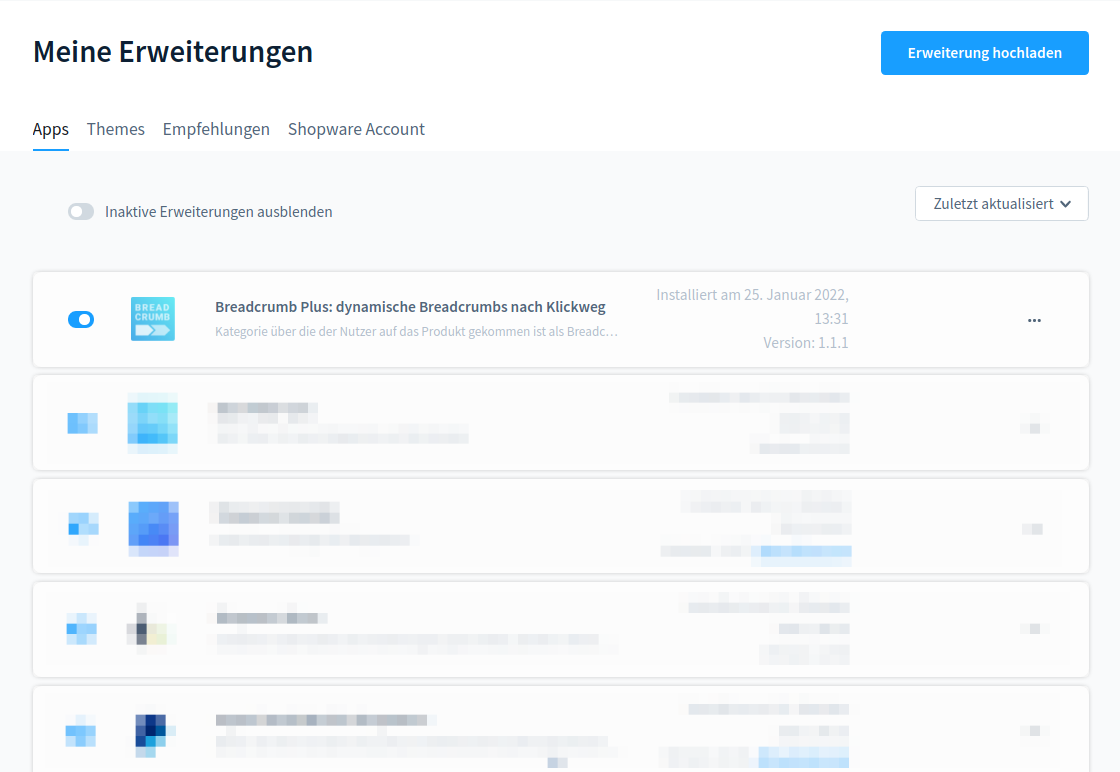
Task: Toggle the second extension's activation switch
Action: click(82, 423)
